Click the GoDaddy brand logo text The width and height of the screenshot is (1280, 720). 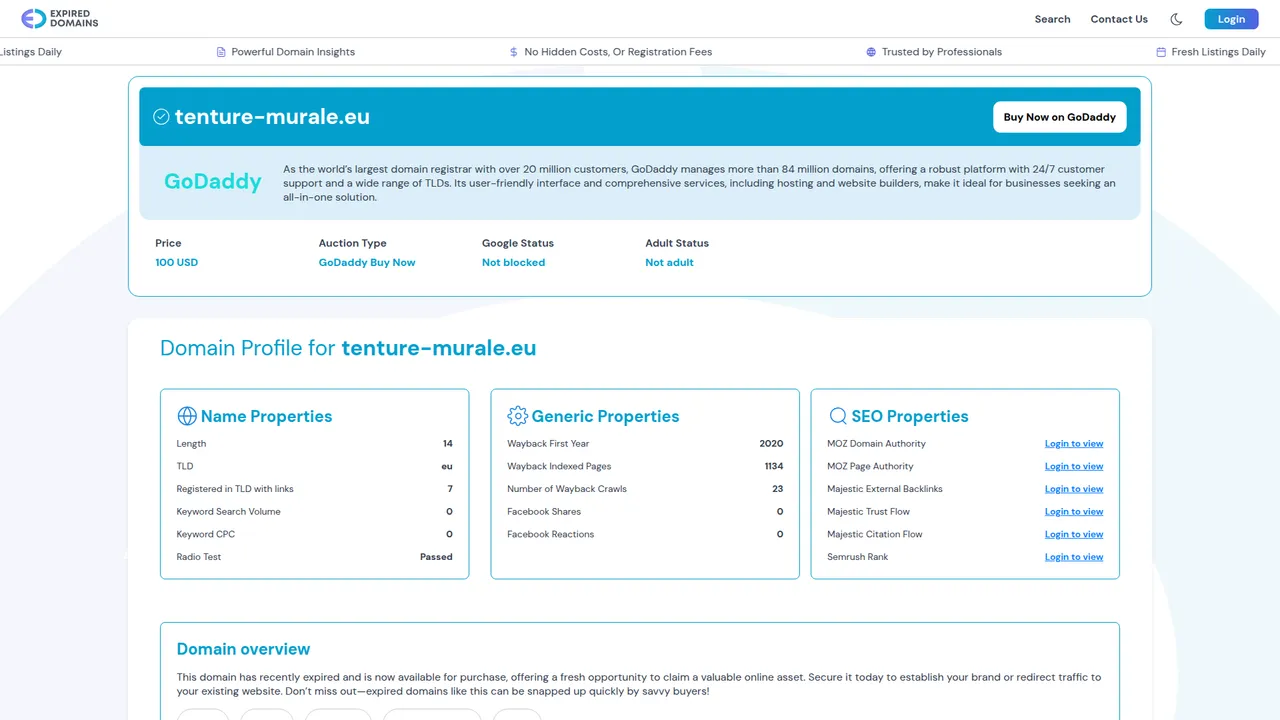pyautogui.click(x=213, y=182)
